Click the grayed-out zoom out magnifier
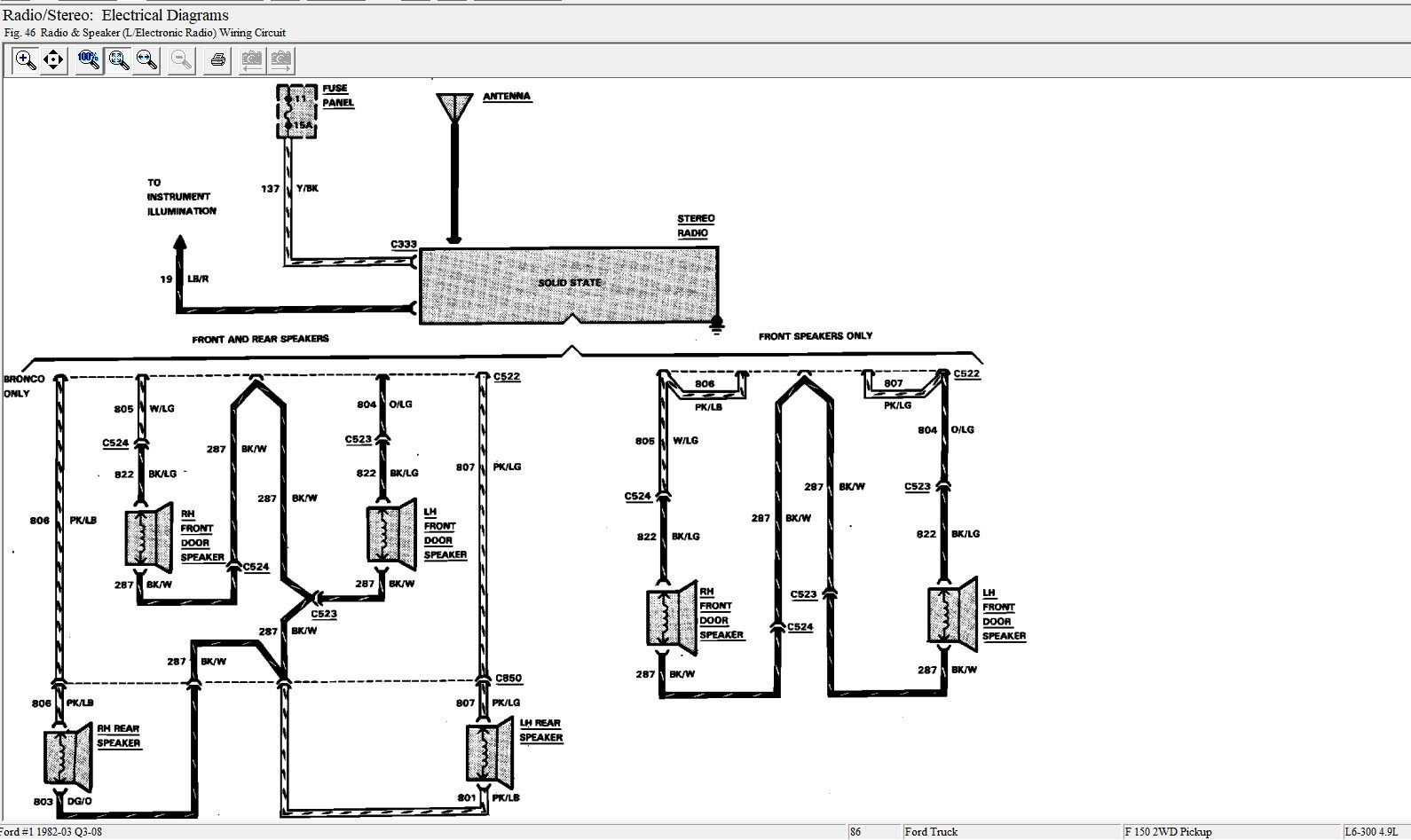 [182, 60]
